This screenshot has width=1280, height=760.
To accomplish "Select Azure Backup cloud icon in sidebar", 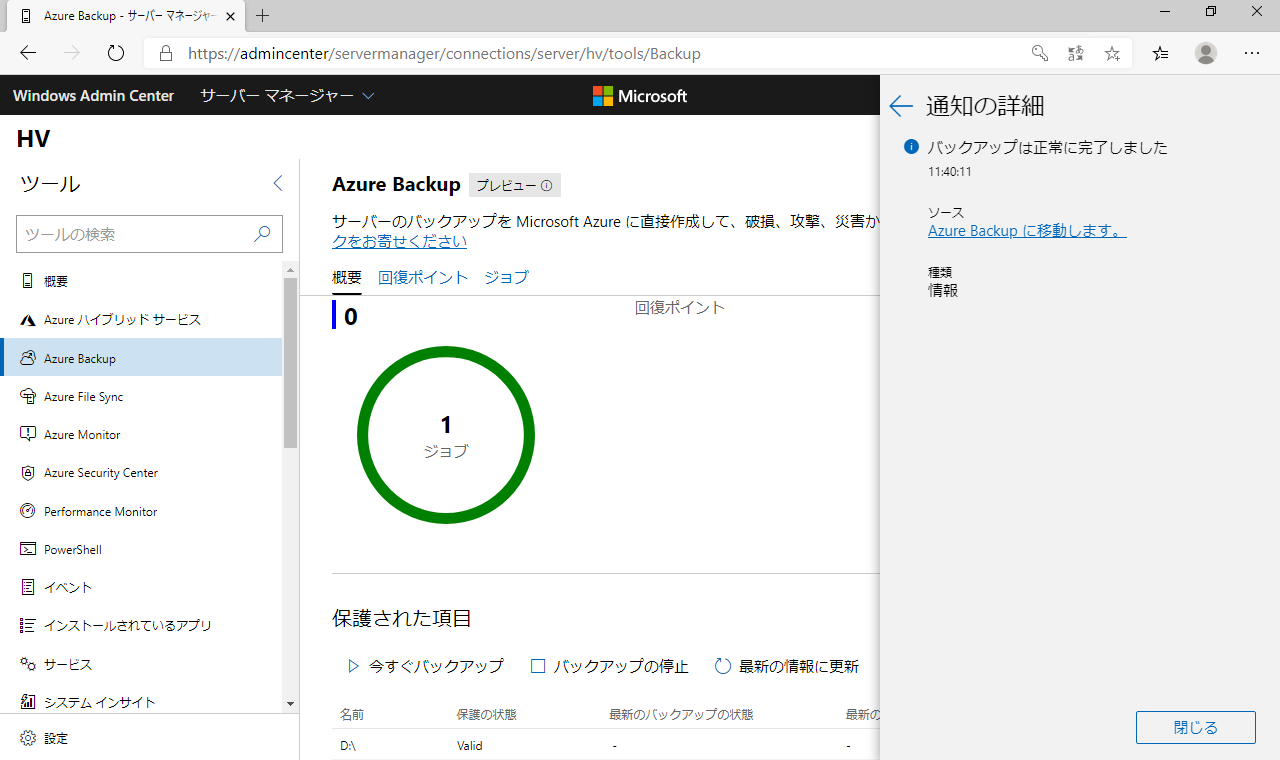I will point(27,358).
